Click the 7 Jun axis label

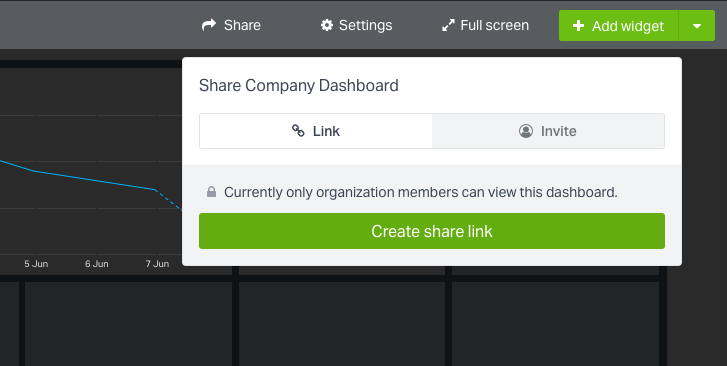(157, 263)
